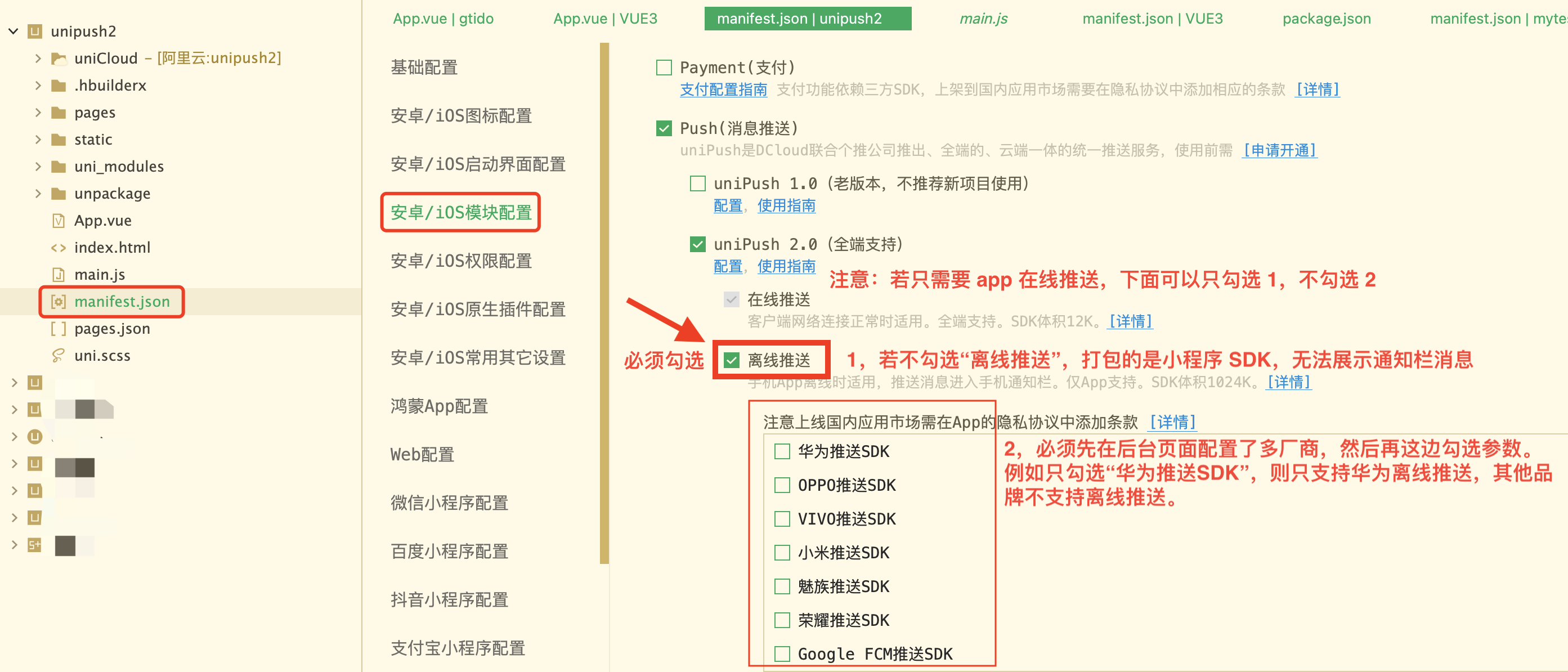Expand the uni_modules folder
The width and height of the screenshot is (1568, 672).
38,166
